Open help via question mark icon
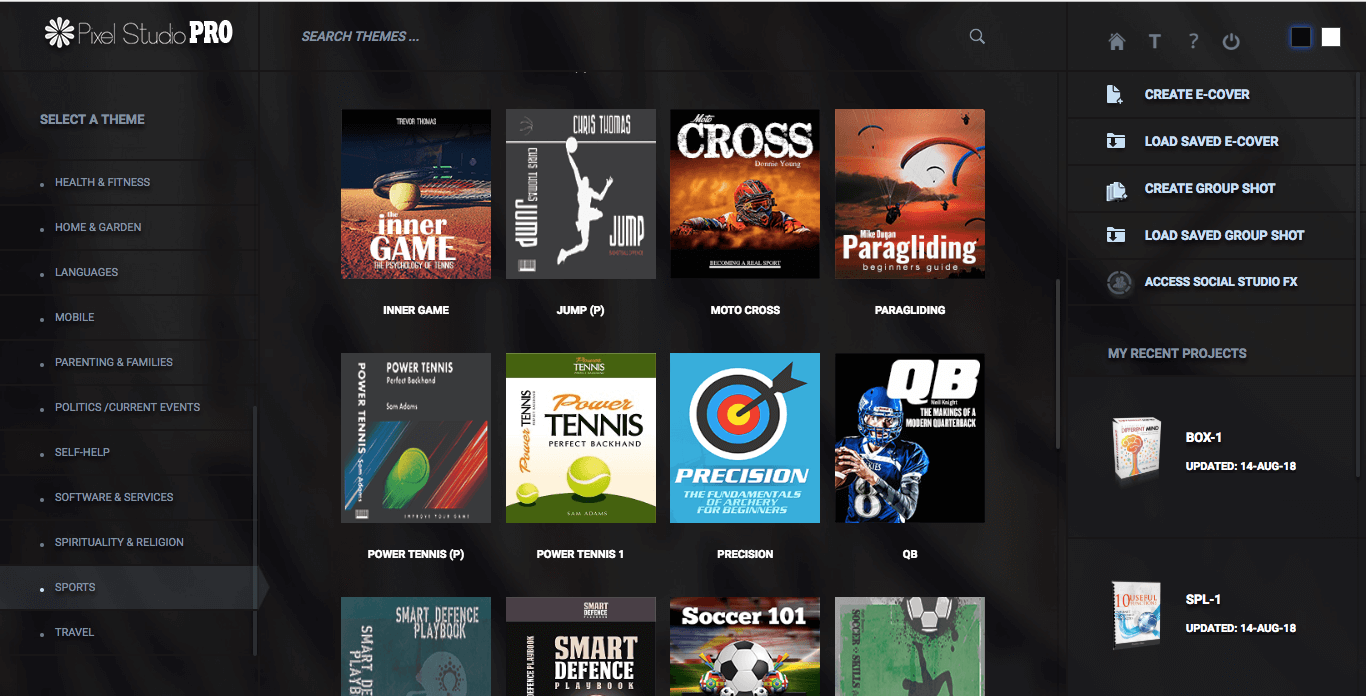Viewport: 1366px width, 696px height. click(x=1193, y=41)
